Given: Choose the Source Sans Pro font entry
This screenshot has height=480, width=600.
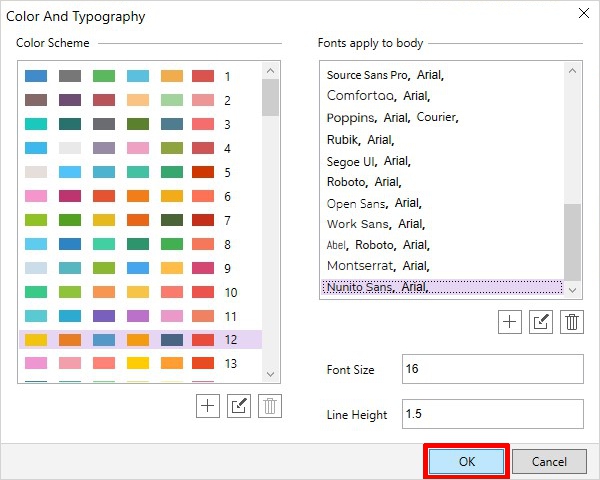Looking at the screenshot, I should click(386, 75).
